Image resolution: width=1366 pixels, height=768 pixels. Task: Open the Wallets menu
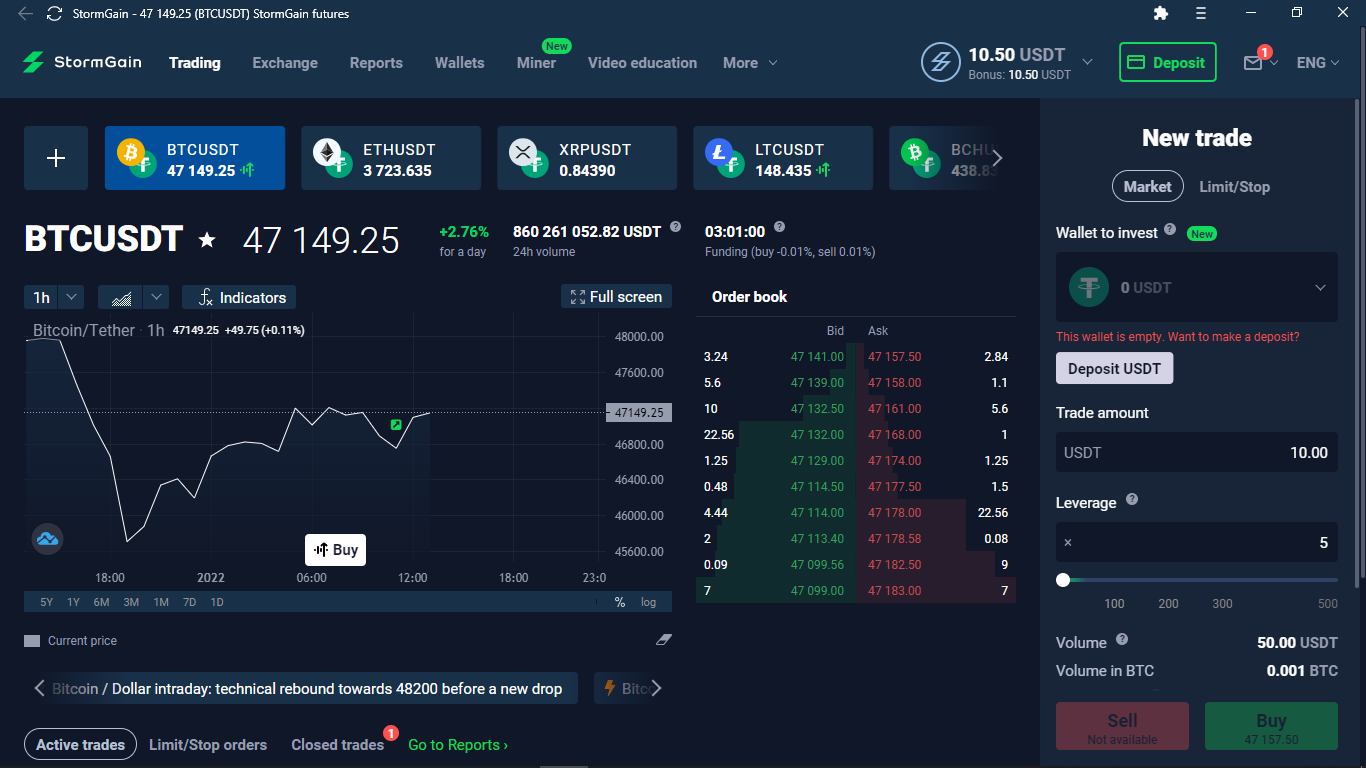pos(460,62)
